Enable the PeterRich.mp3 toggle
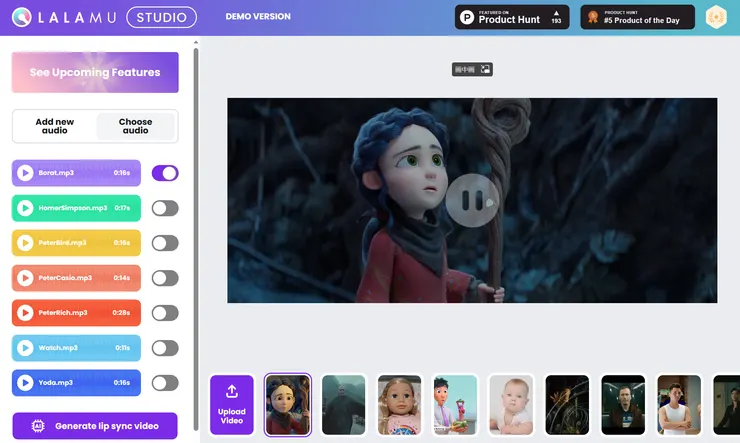 (165, 313)
